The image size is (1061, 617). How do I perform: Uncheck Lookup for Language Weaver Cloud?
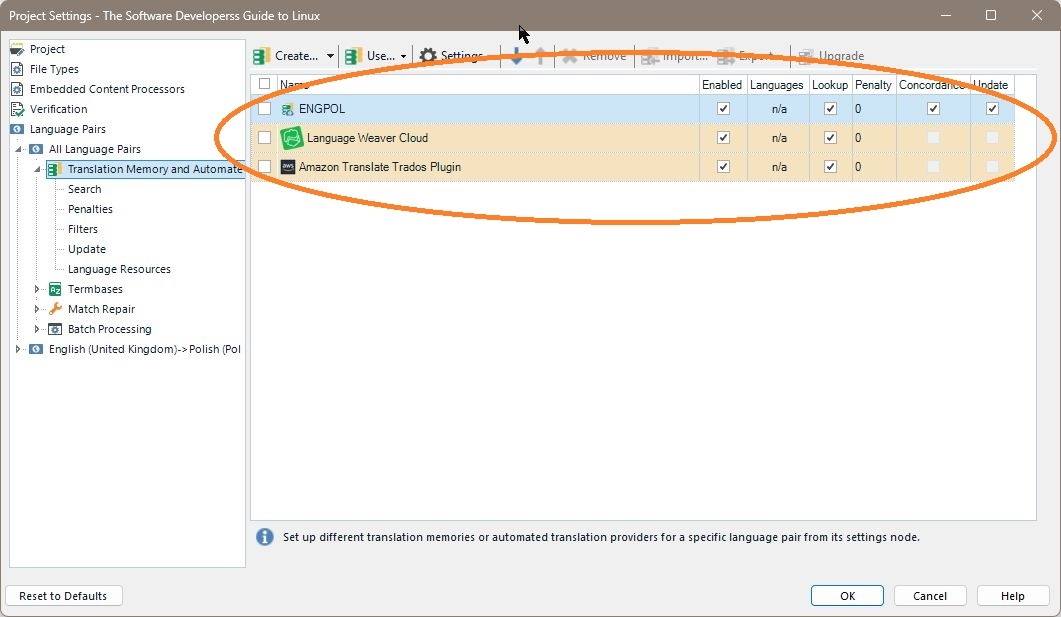point(830,137)
